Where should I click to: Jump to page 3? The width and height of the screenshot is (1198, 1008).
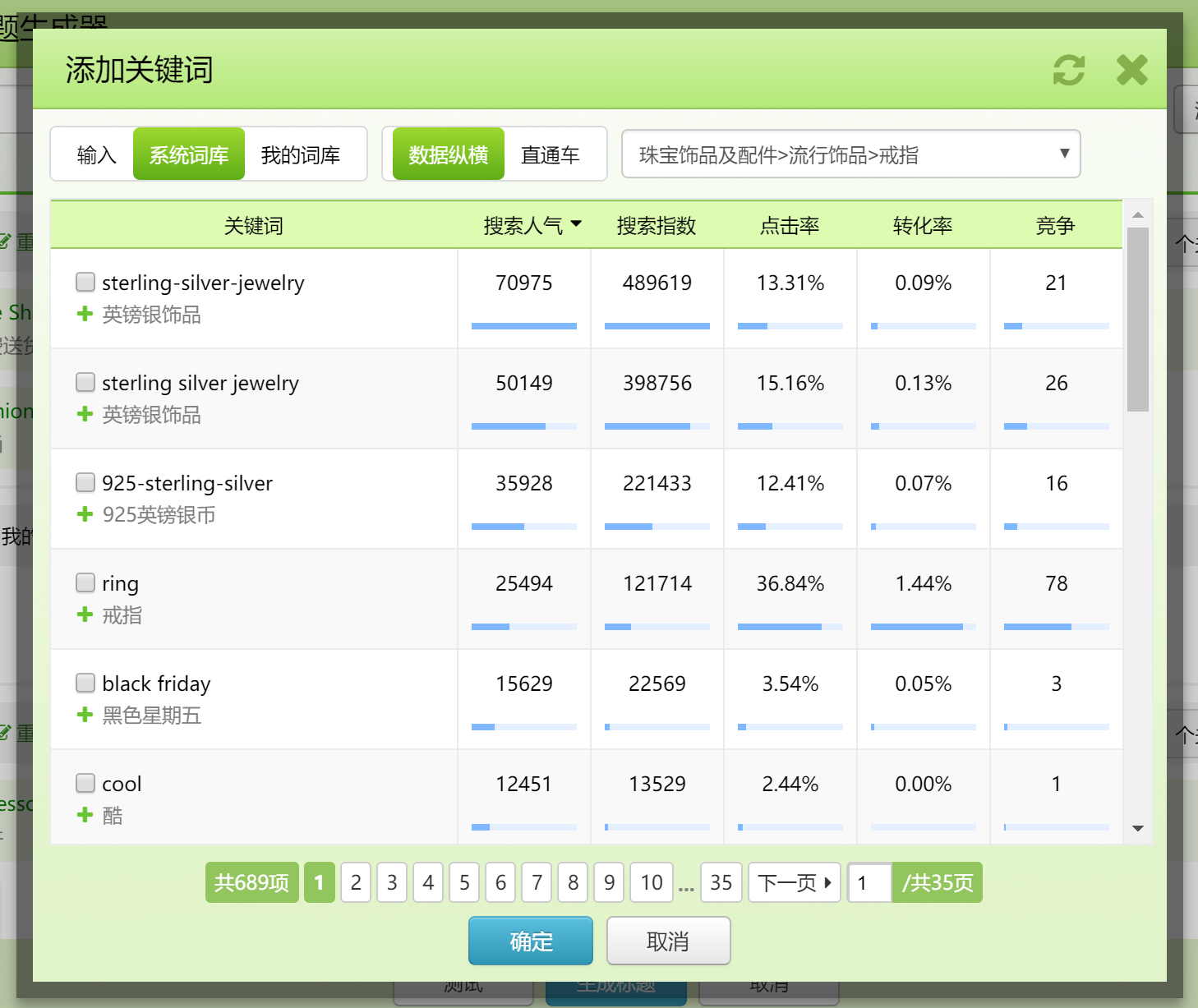pyautogui.click(x=392, y=882)
